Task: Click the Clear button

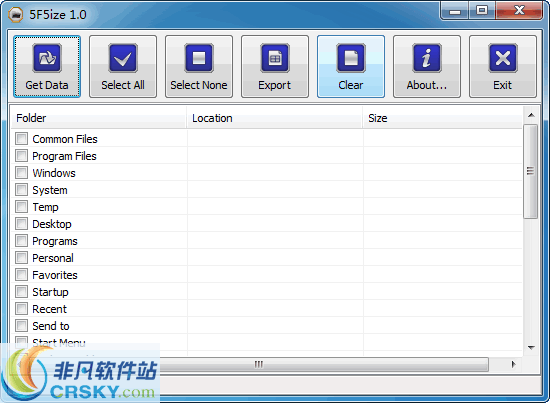Action: (351, 66)
